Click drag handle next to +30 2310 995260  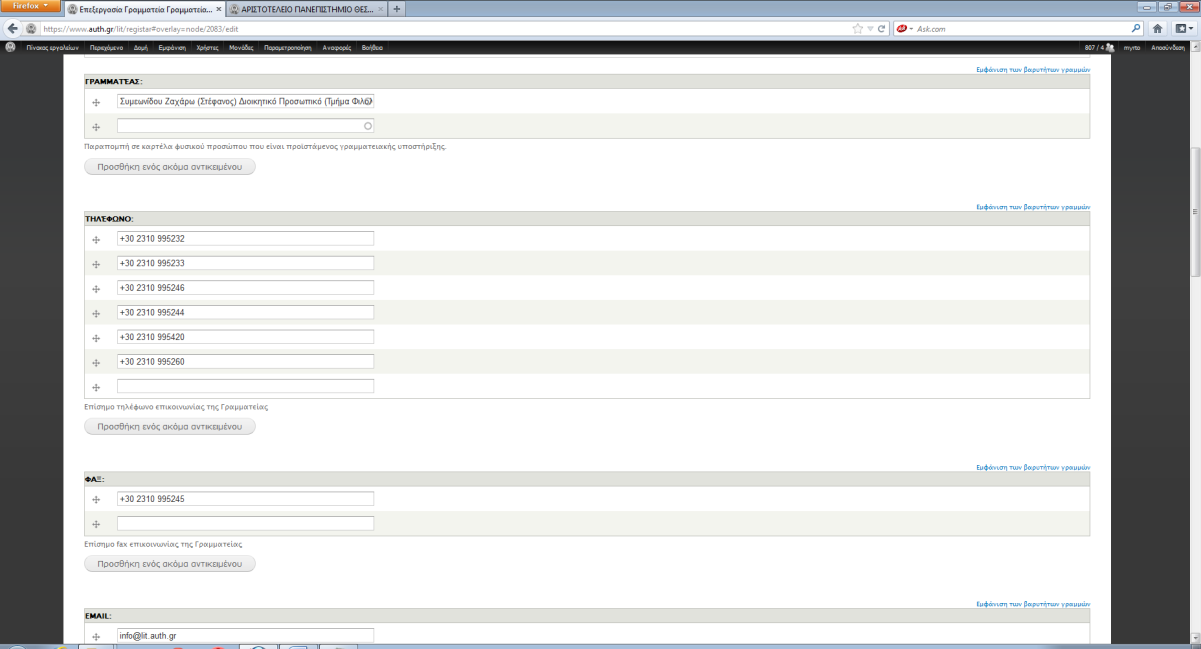click(96, 363)
